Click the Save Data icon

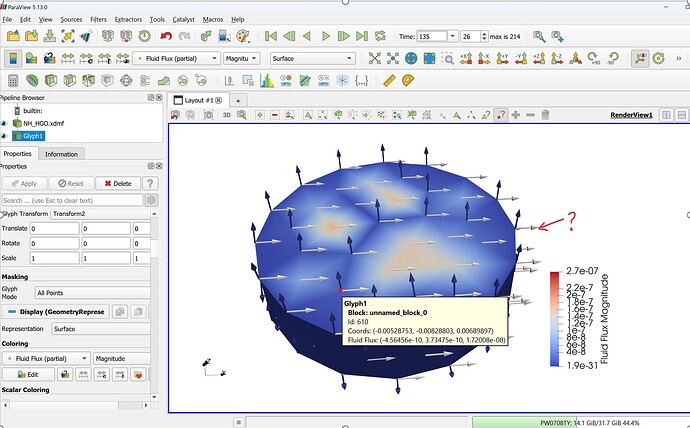50,36
